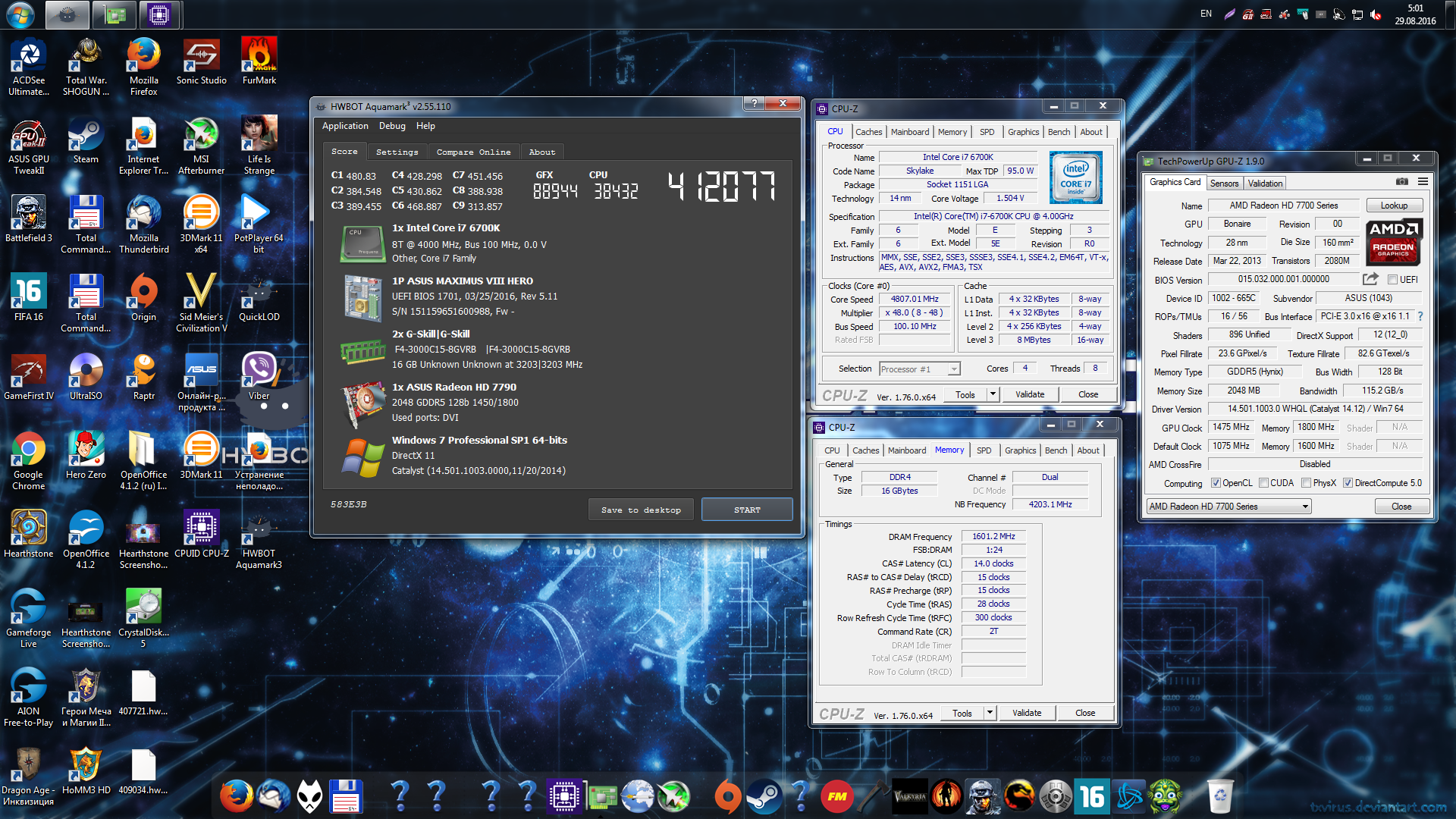Image resolution: width=1456 pixels, height=819 pixels.
Task: Click the CPU-Z Name field Intel Core i7 6700K
Action: click(957, 157)
